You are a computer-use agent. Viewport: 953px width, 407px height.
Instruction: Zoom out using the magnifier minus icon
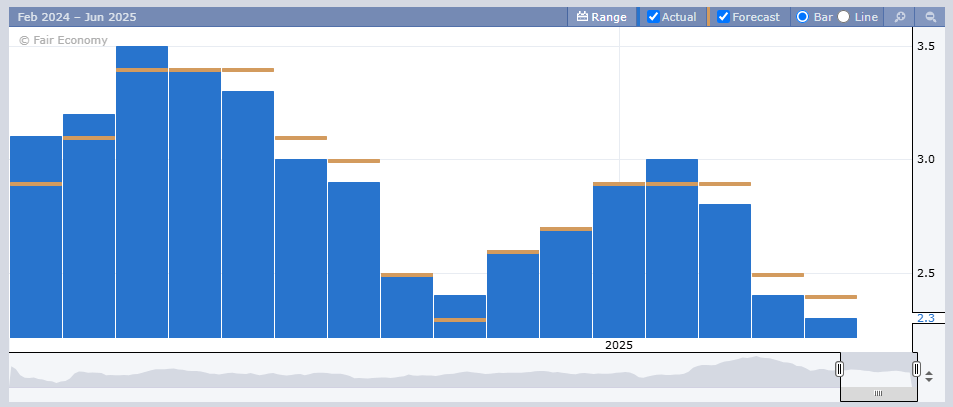[930, 17]
